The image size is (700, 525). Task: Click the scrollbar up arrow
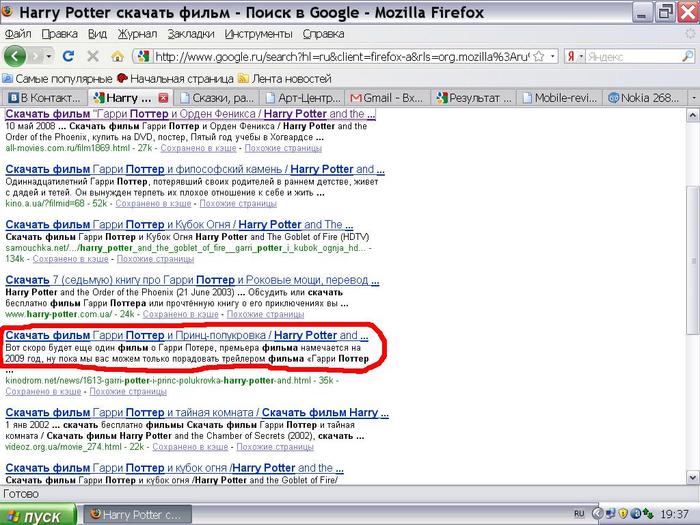tap(692, 115)
